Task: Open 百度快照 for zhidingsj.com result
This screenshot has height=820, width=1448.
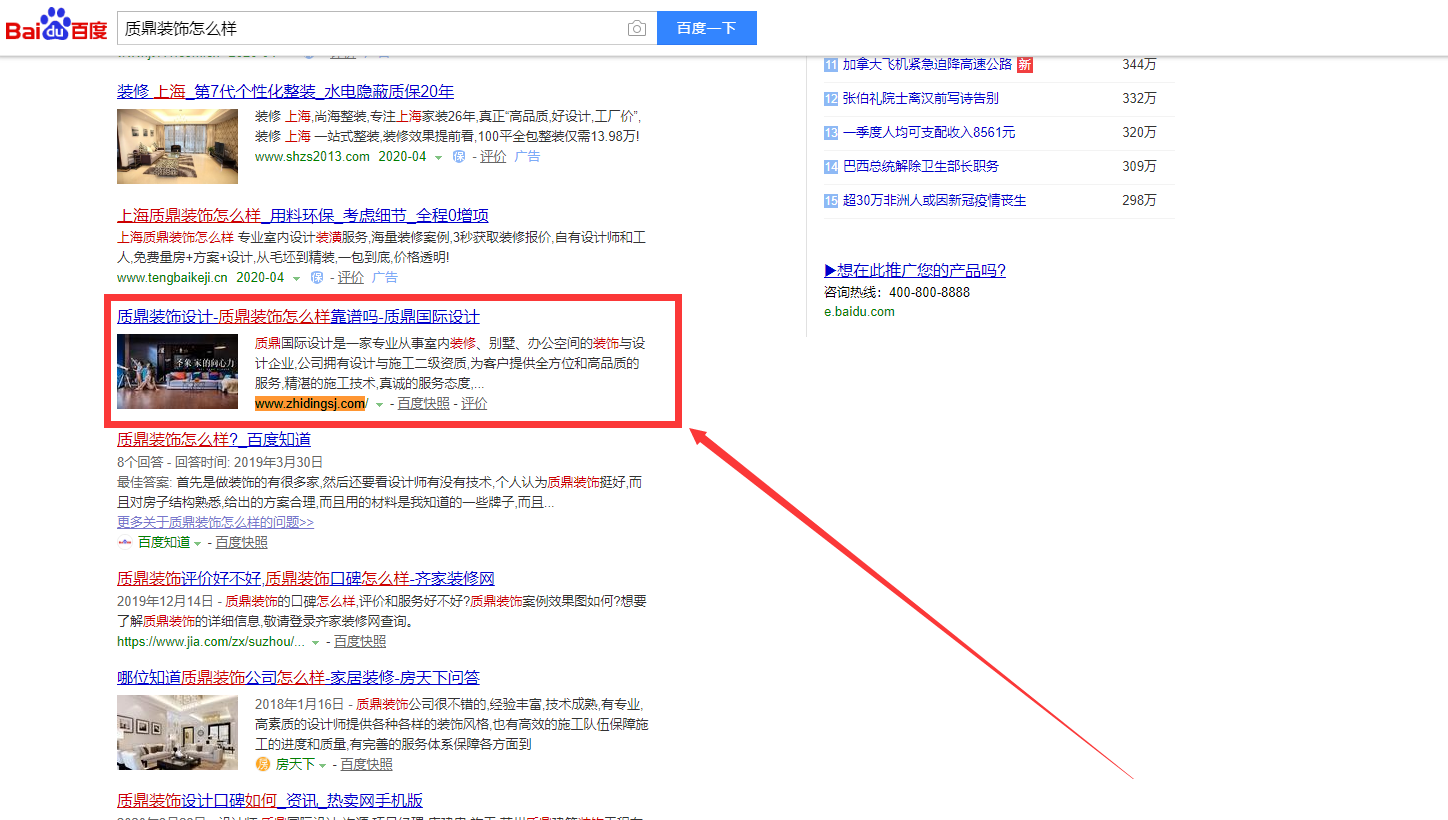Action: pyautogui.click(x=423, y=404)
